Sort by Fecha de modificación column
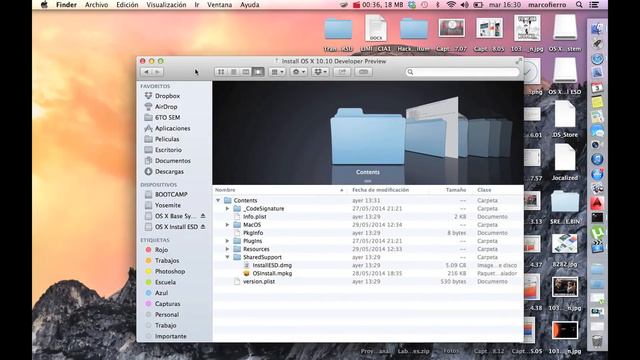Viewport: 640px width, 360px height. click(x=380, y=190)
